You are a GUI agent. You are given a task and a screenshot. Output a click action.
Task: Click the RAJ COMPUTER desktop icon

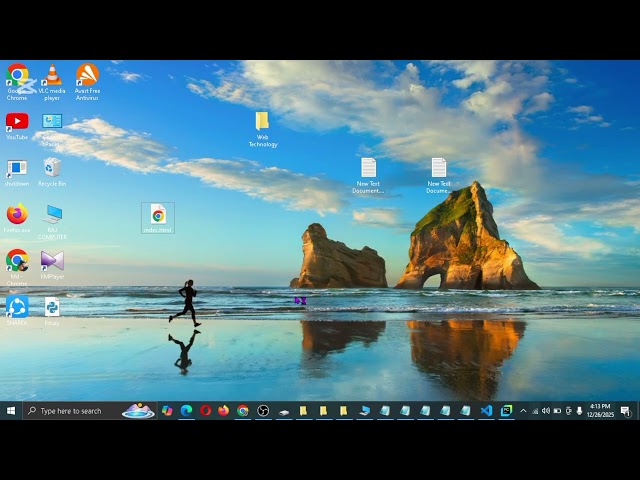click(52, 216)
